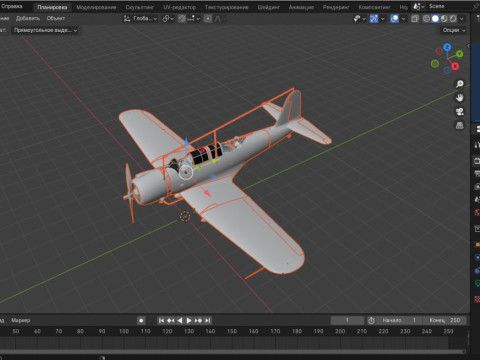
Task: Click the current frame field
Action: pos(347,320)
